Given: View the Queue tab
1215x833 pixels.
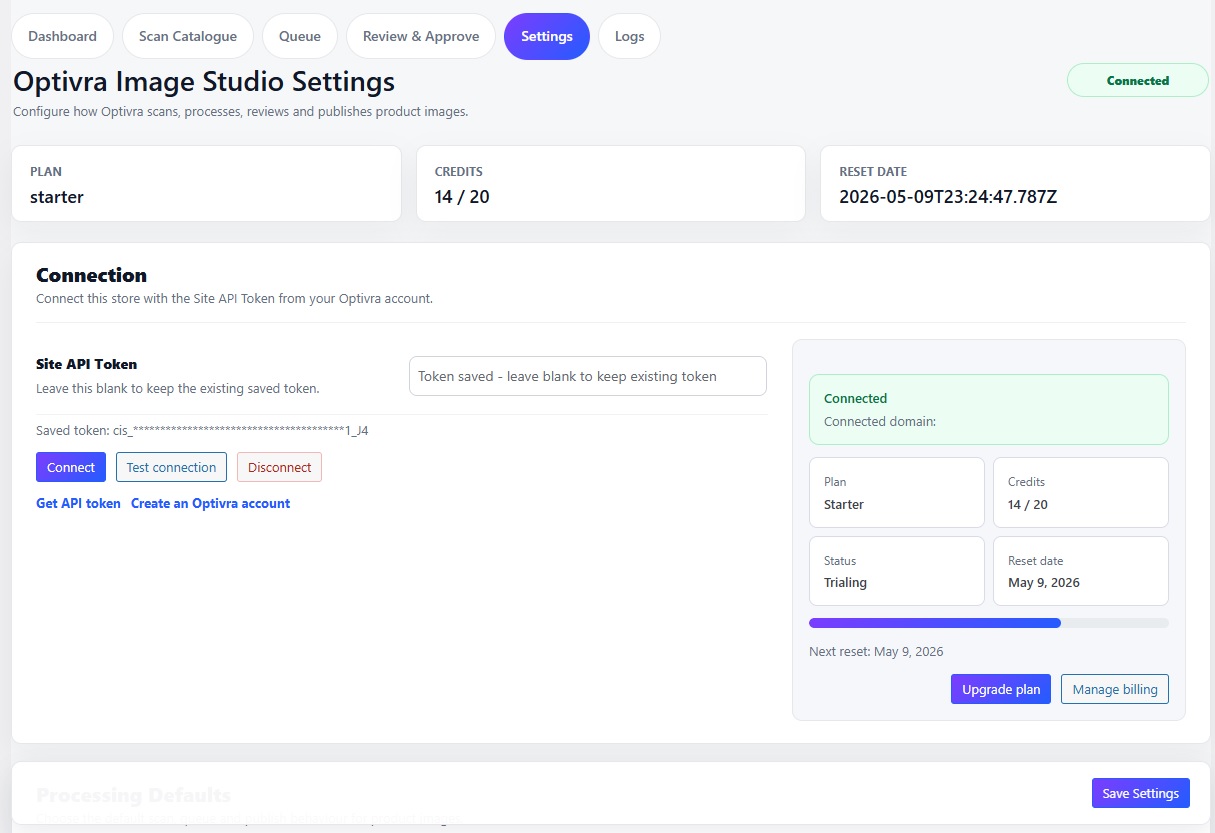Looking at the screenshot, I should (x=299, y=36).
